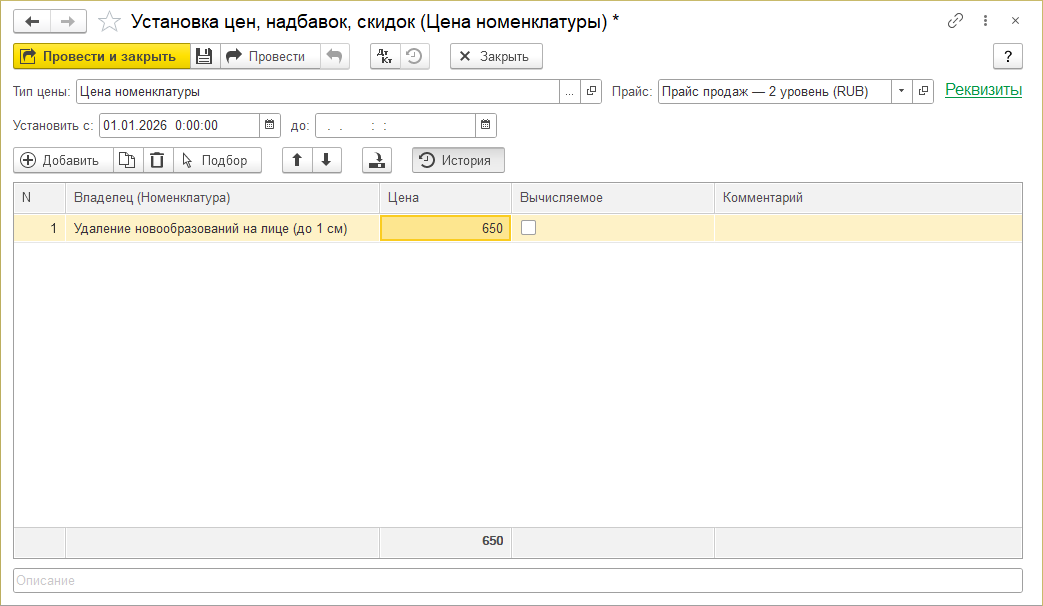Open the Реквизиты link
Image resolution: width=1043 pixels, height=606 pixels.
pyautogui.click(x=983, y=90)
